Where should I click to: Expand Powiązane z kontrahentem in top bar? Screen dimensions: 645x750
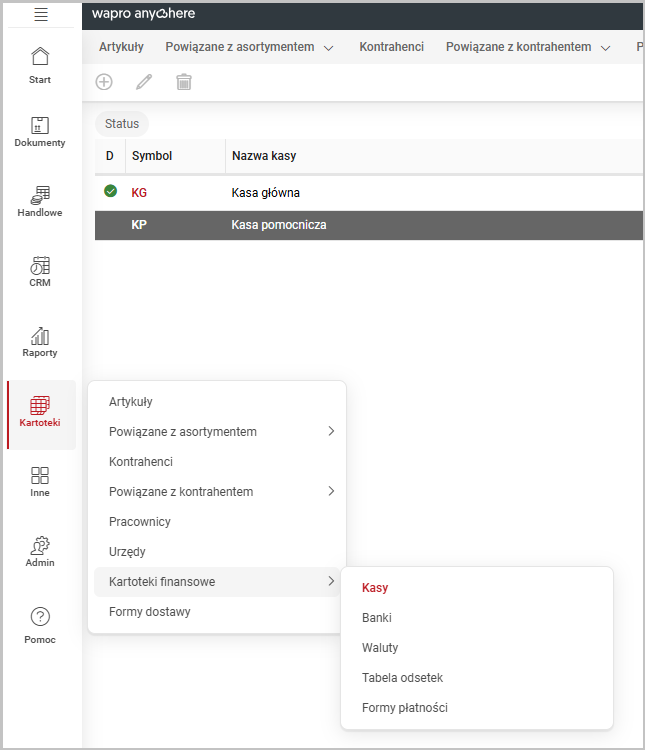pos(527,47)
